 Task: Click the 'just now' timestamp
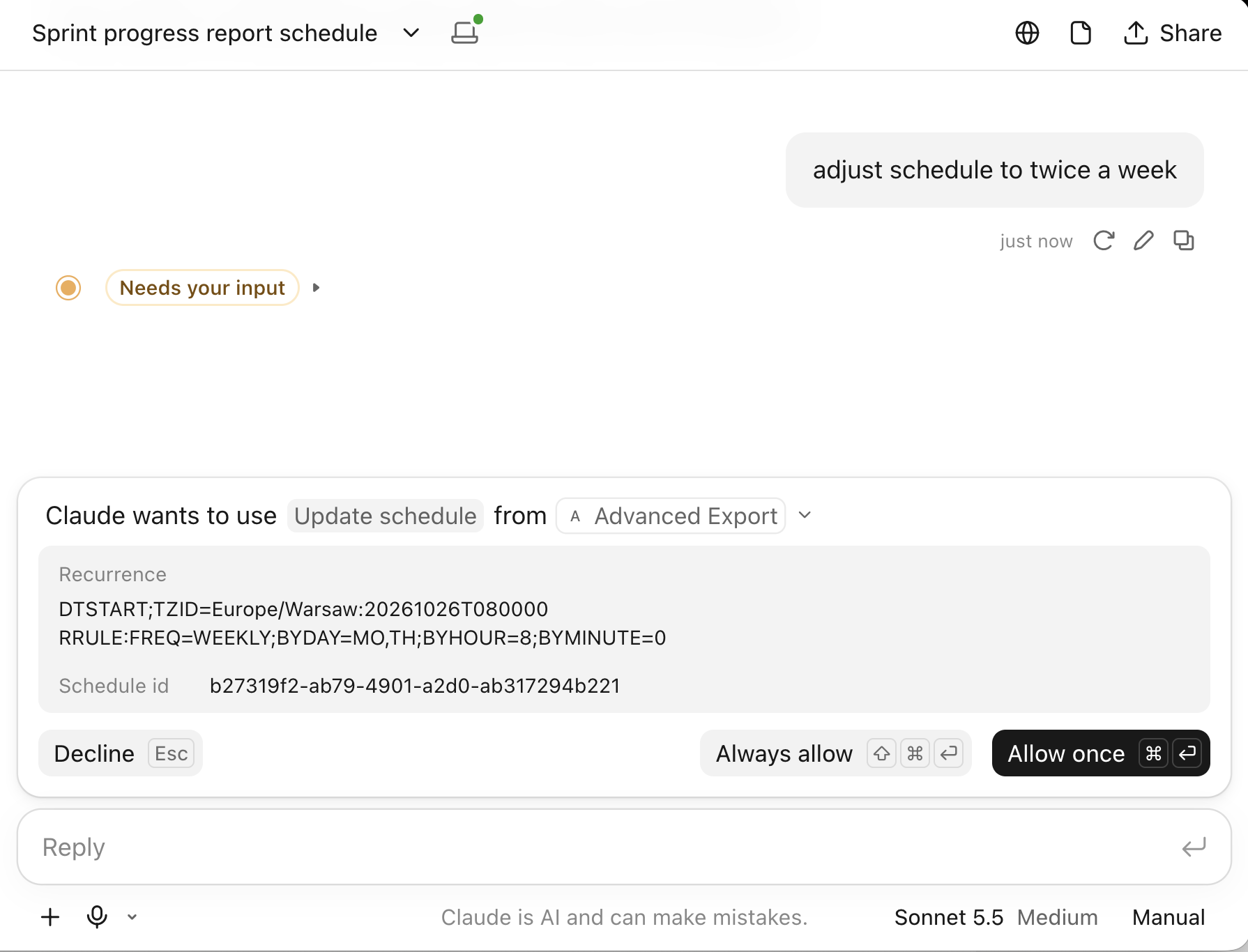(1036, 241)
